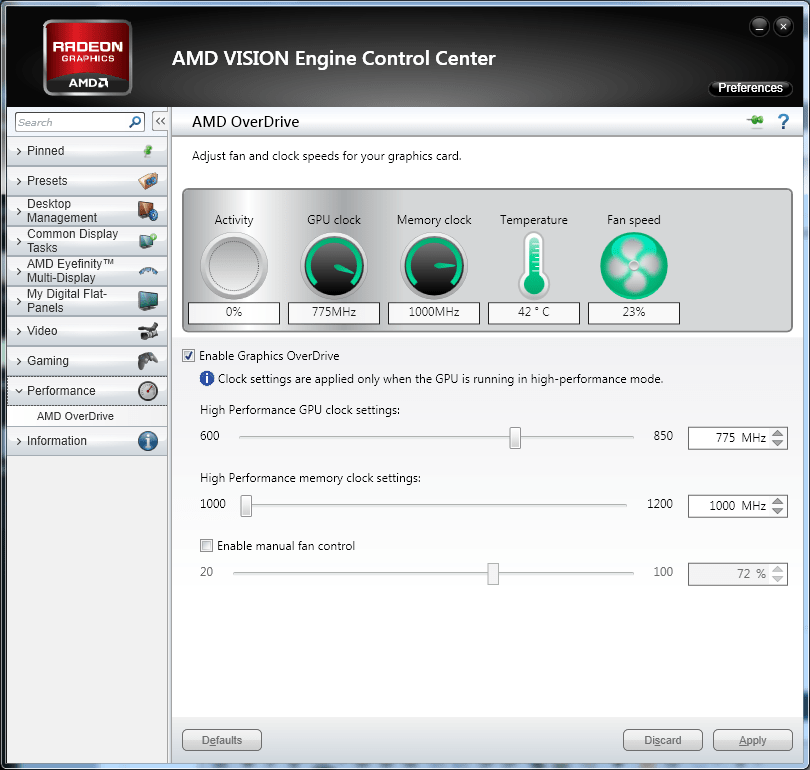Image resolution: width=810 pixels, height=770 pixels.
Task: Disable Enable Graphics OverDrive
Action: (189, 355)
